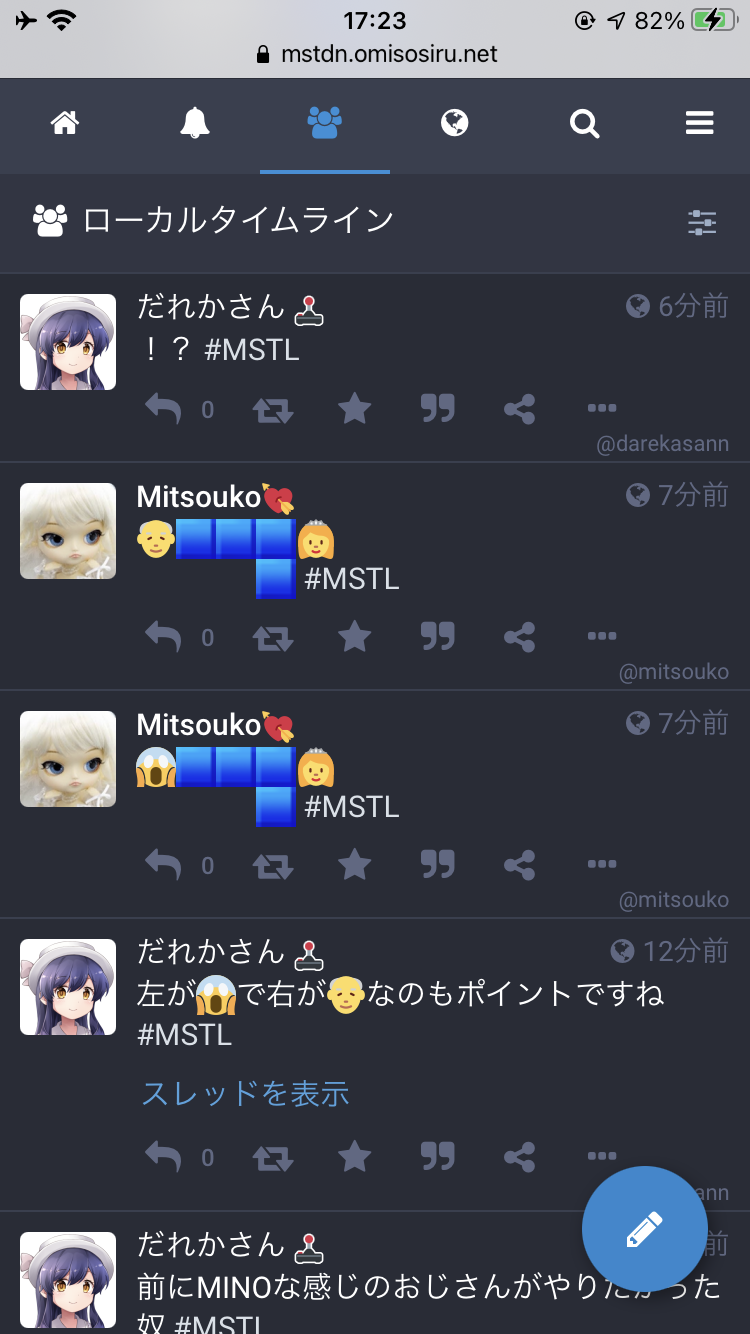Favourite the '！？ #MSTL' post
The height and width of the screenshot is (1334, 750).
click(355, 408)
